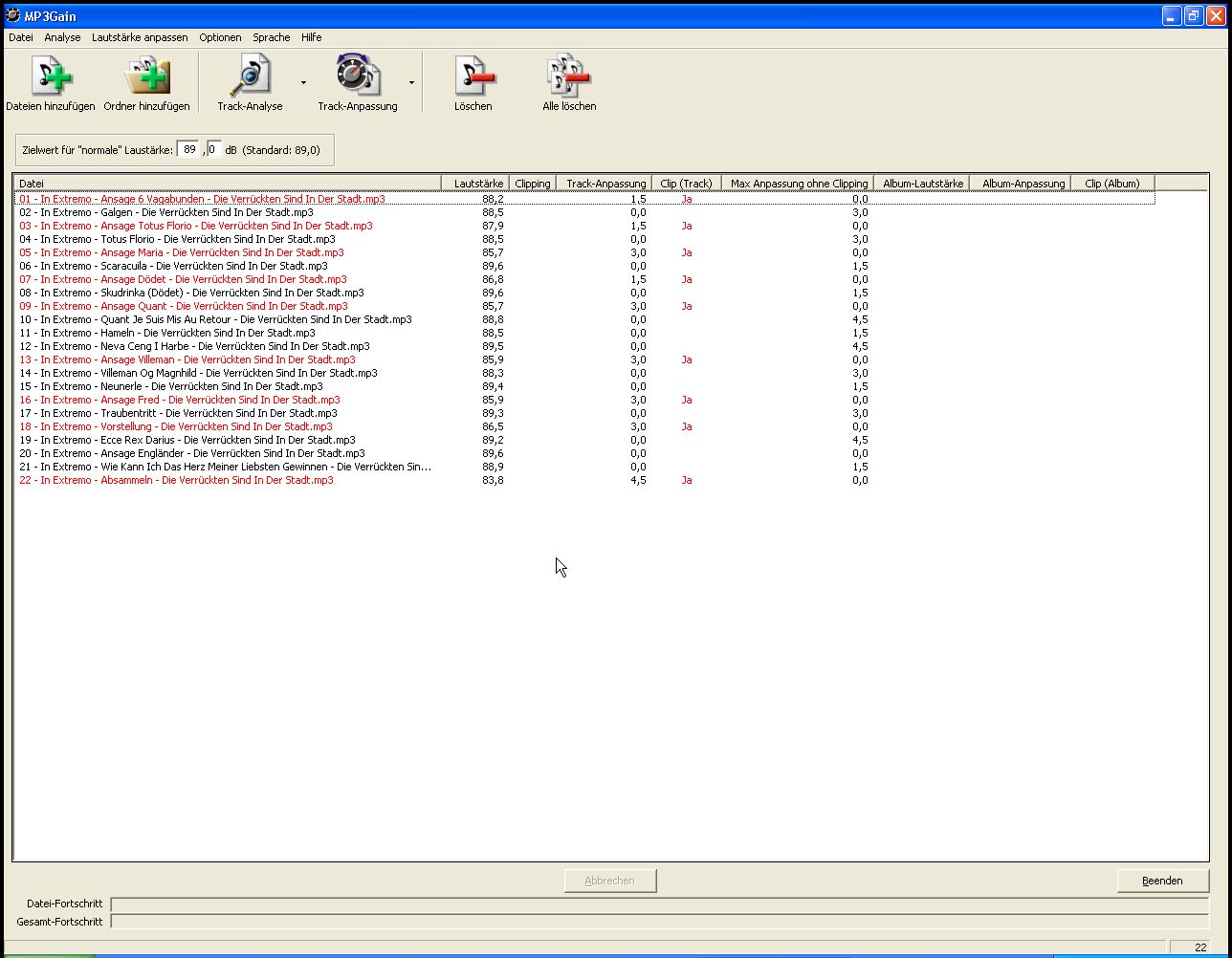Click the decimal dB field showing 0
The height and width of the screenshot is (958, 1232).
[214, 149]
